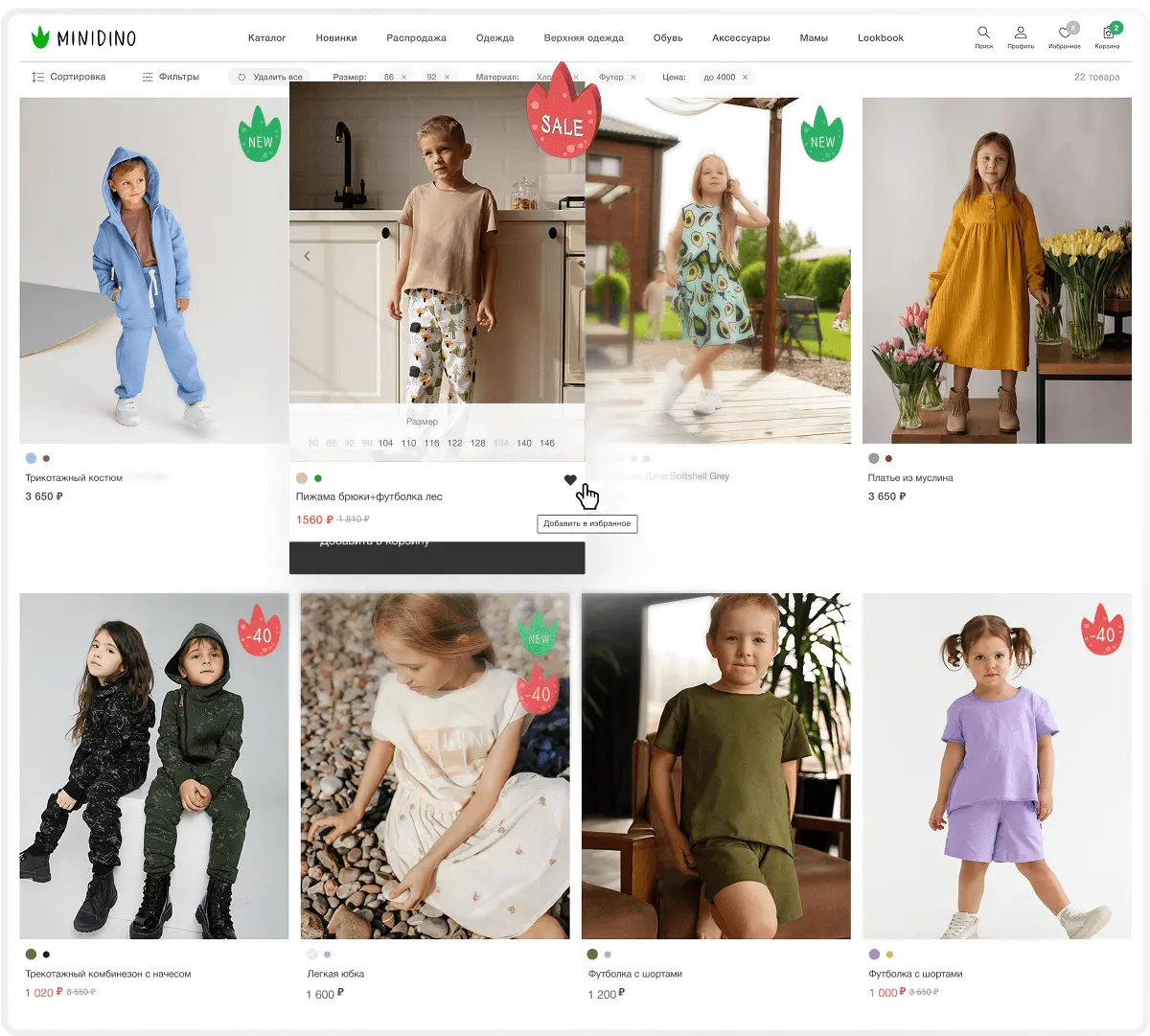The height and width of the screenshot is (1036, 1150).
Task: Open the Избранное favorites icon in header
Action: tap(1064, 35)
